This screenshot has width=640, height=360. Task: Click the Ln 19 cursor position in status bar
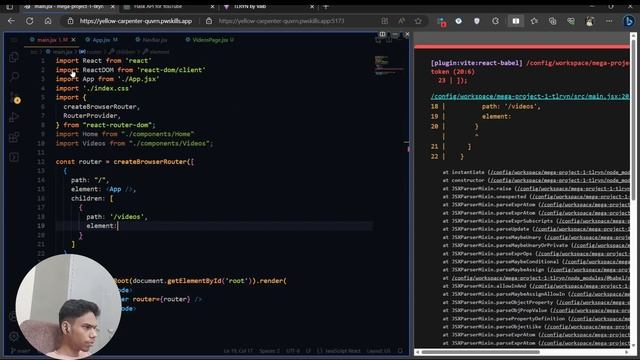[238, 351]
